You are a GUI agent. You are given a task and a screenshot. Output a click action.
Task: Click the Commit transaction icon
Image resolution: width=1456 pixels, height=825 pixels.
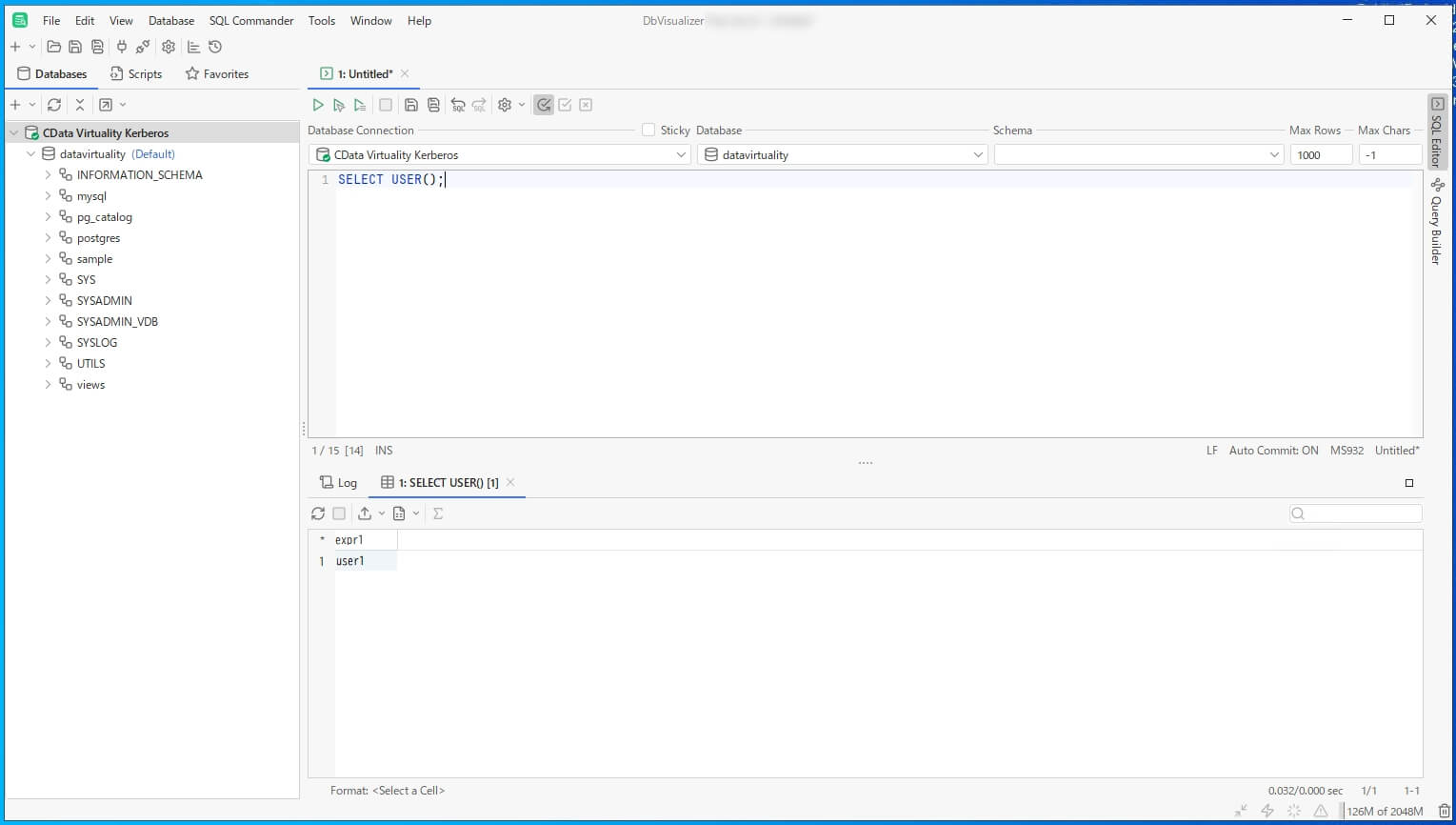pyautogui.click(x=565, y=105)
